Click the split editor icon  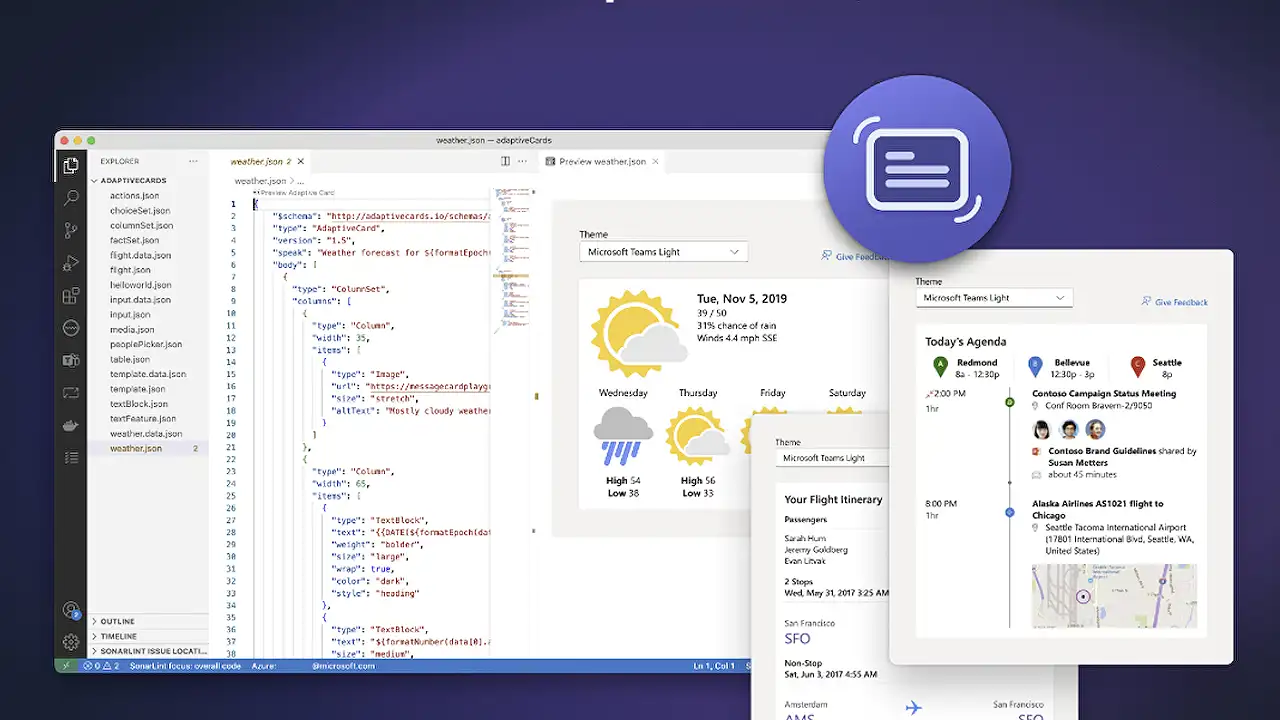coord(505,161)
